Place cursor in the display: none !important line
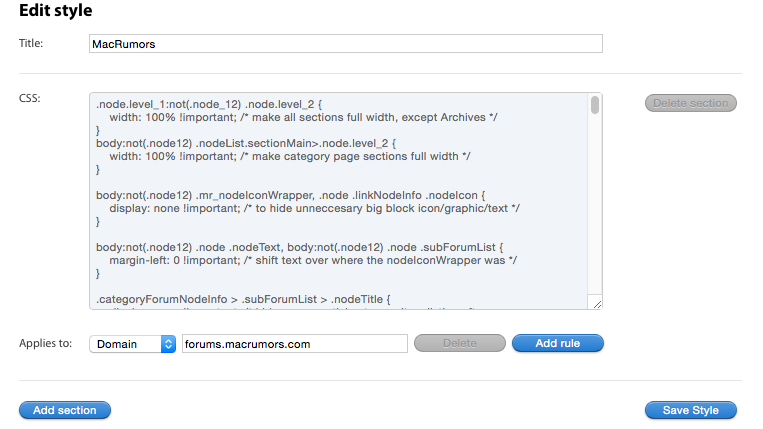 [x=314, y=208]
